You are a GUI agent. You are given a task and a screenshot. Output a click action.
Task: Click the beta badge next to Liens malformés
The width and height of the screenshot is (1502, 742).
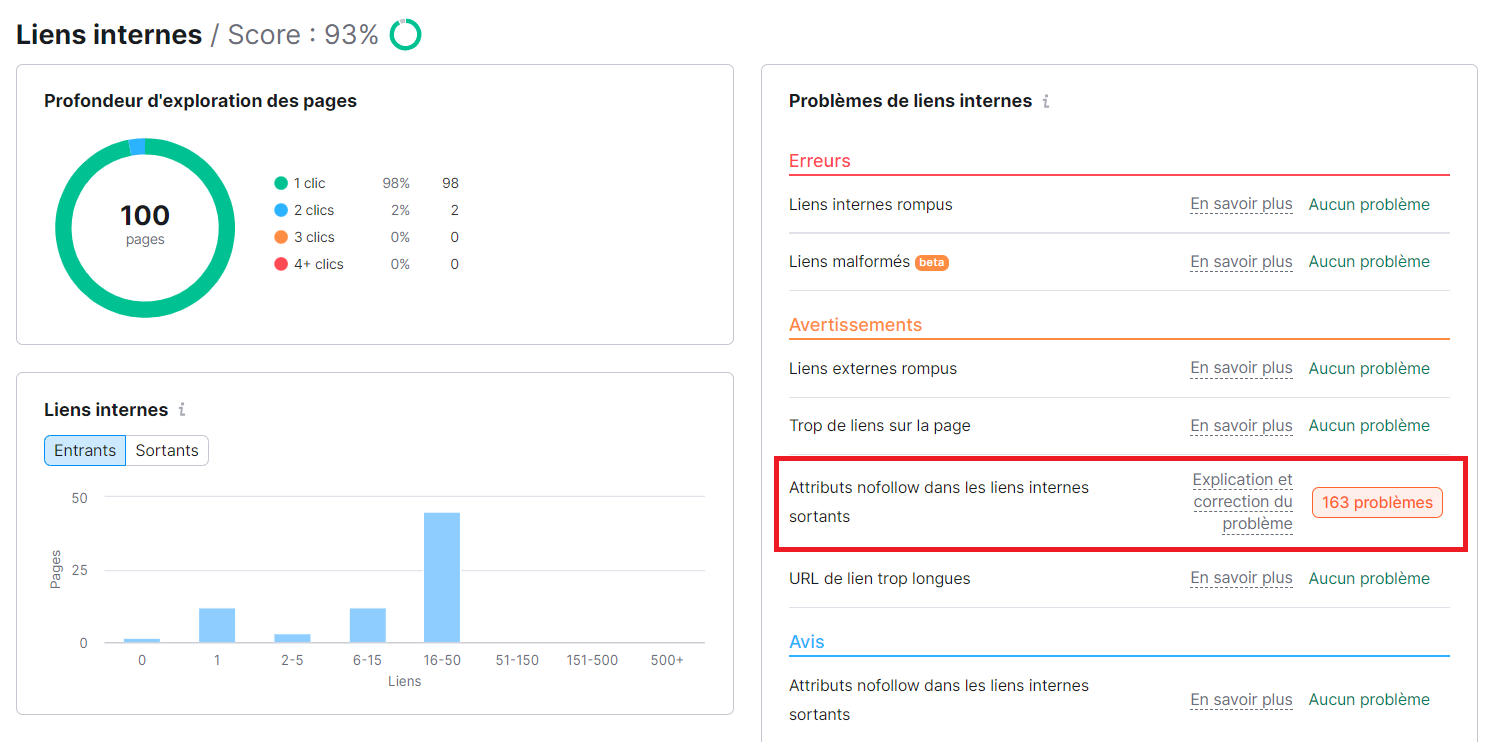point(932,263)
